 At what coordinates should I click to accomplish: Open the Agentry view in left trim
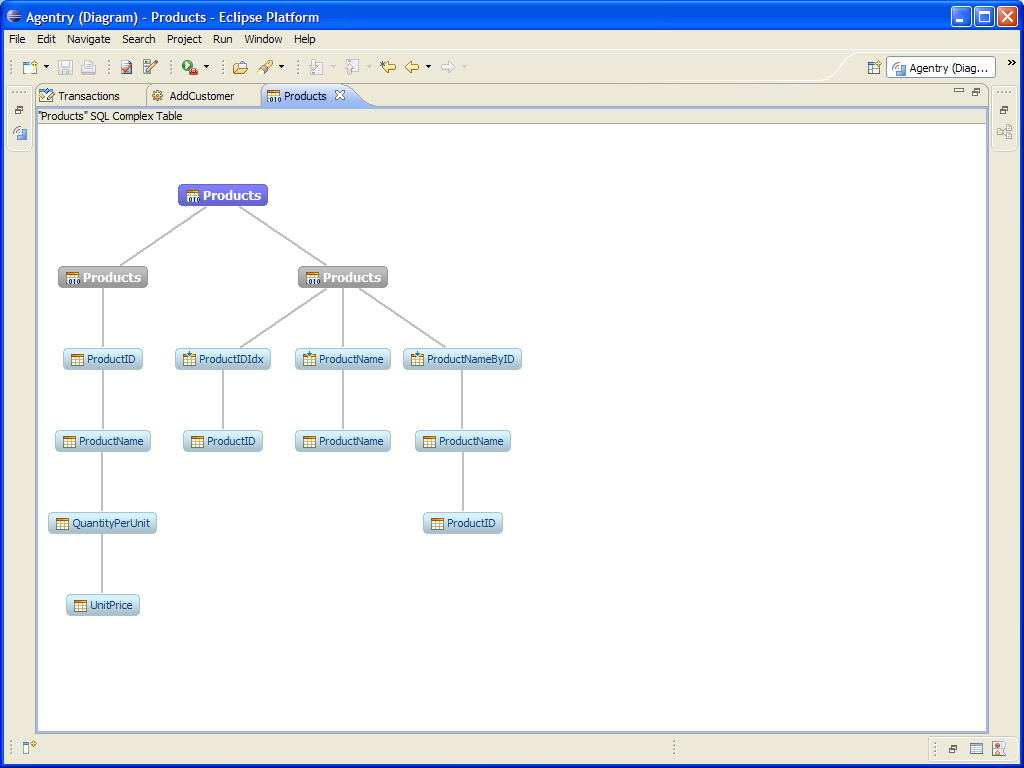pyautogui.click(x=20, y=133)
